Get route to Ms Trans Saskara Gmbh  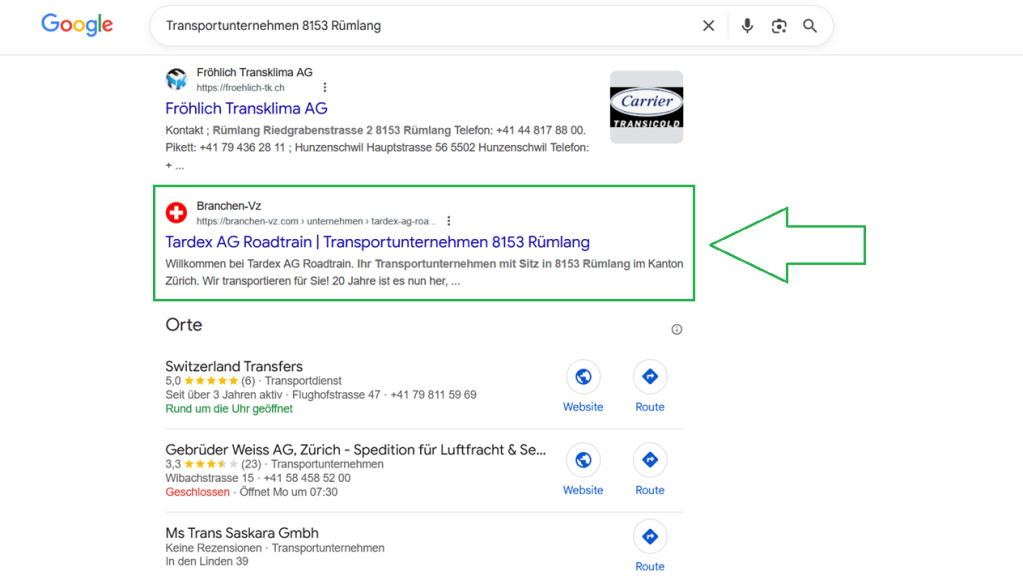click(x=650, y=537)
